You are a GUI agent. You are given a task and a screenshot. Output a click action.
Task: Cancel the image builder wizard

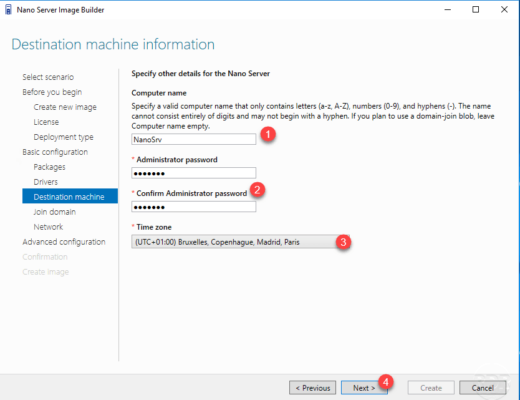(x=483, y=388)
